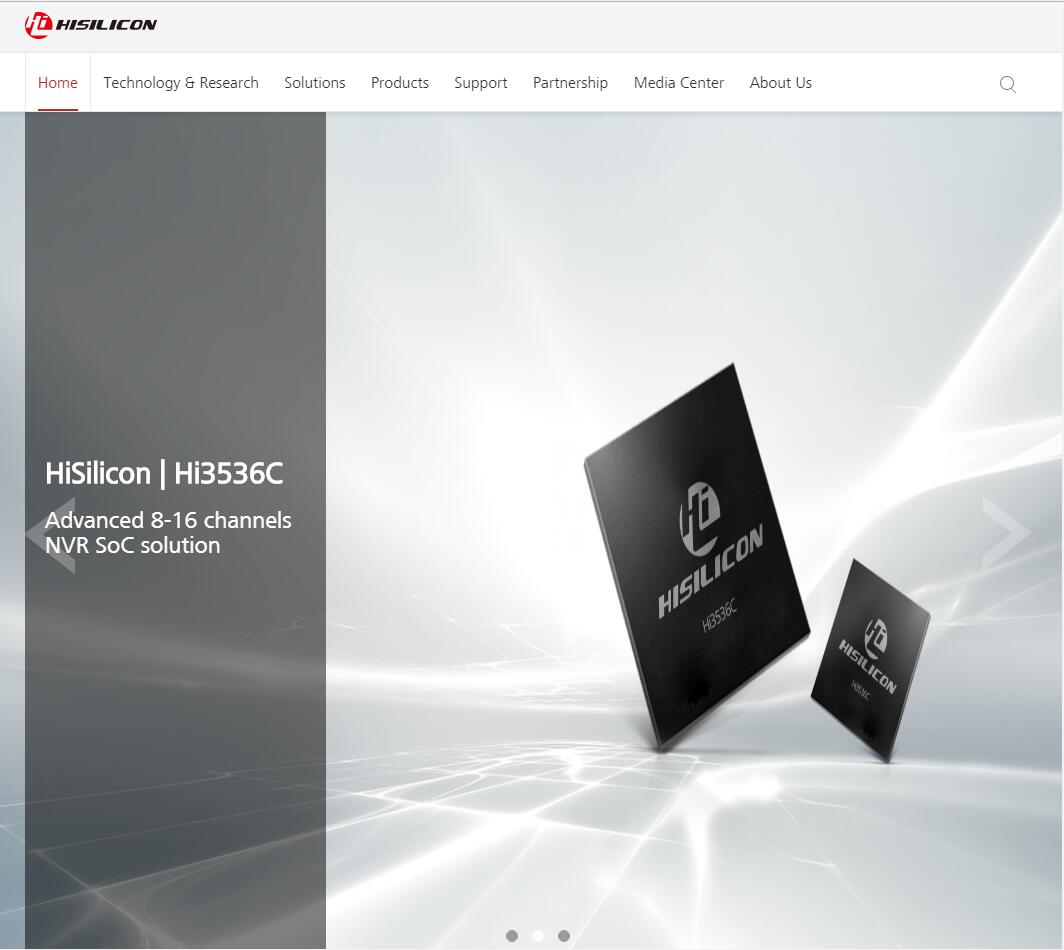Click the HiSilicon | Hi3536C banner title
This screenshot has height=950, width=1064.
point(164,474)
